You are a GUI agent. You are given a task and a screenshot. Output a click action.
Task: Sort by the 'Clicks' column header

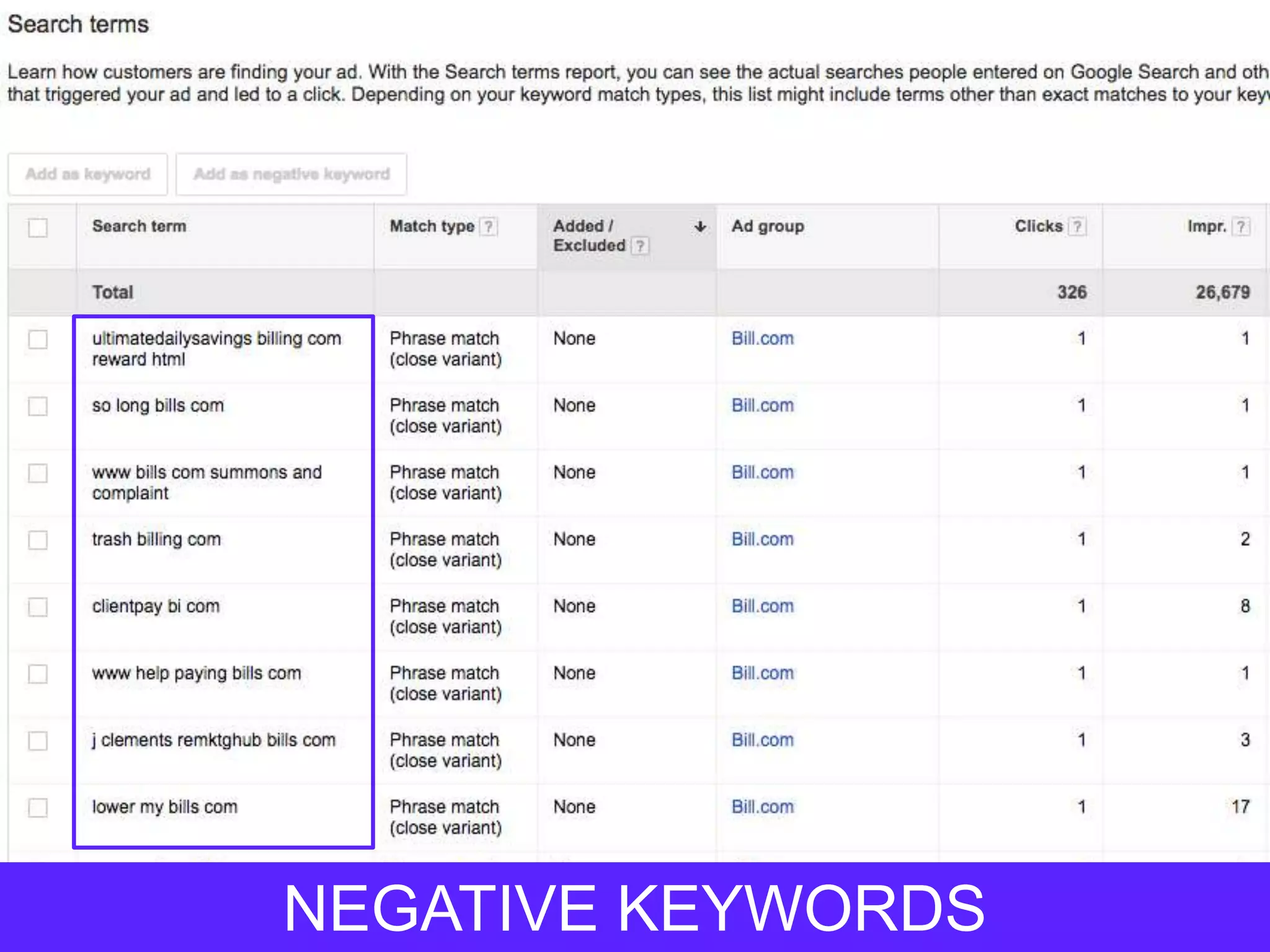pos(1039,226)
